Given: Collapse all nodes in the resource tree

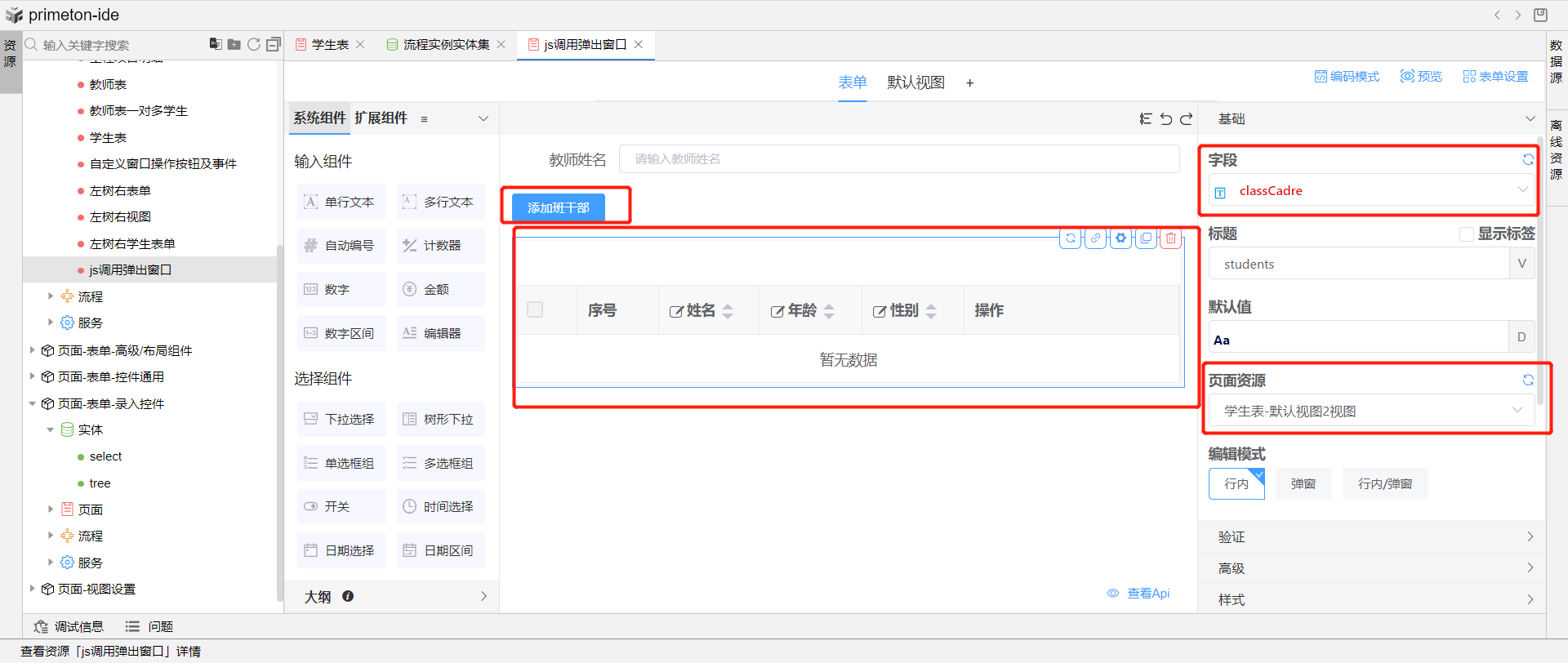Looking at the screenshot, I should click(x=273, y=44).
